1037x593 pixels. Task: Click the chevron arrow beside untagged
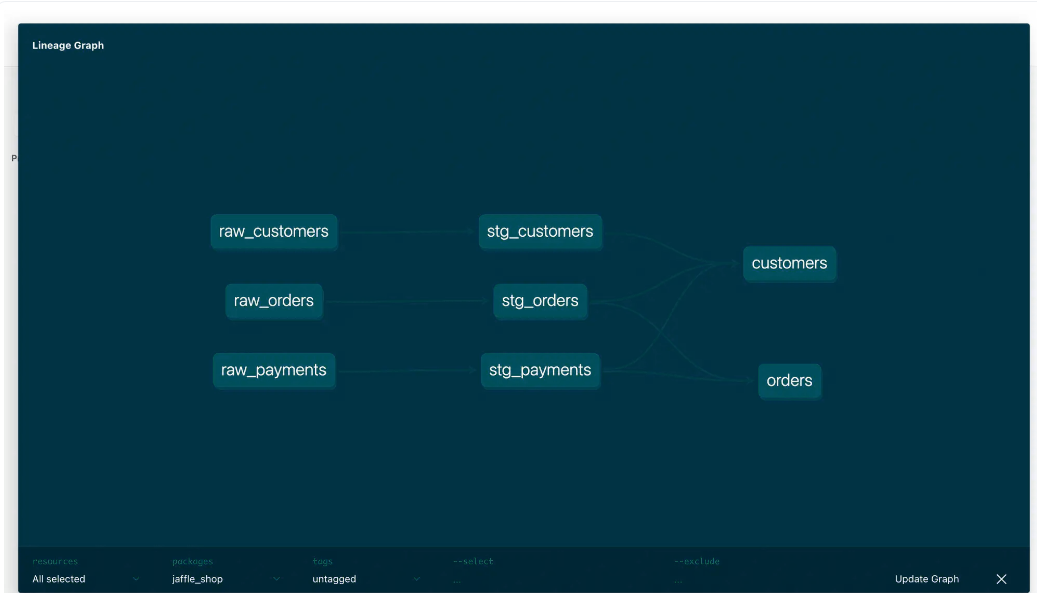click(417, 579)
